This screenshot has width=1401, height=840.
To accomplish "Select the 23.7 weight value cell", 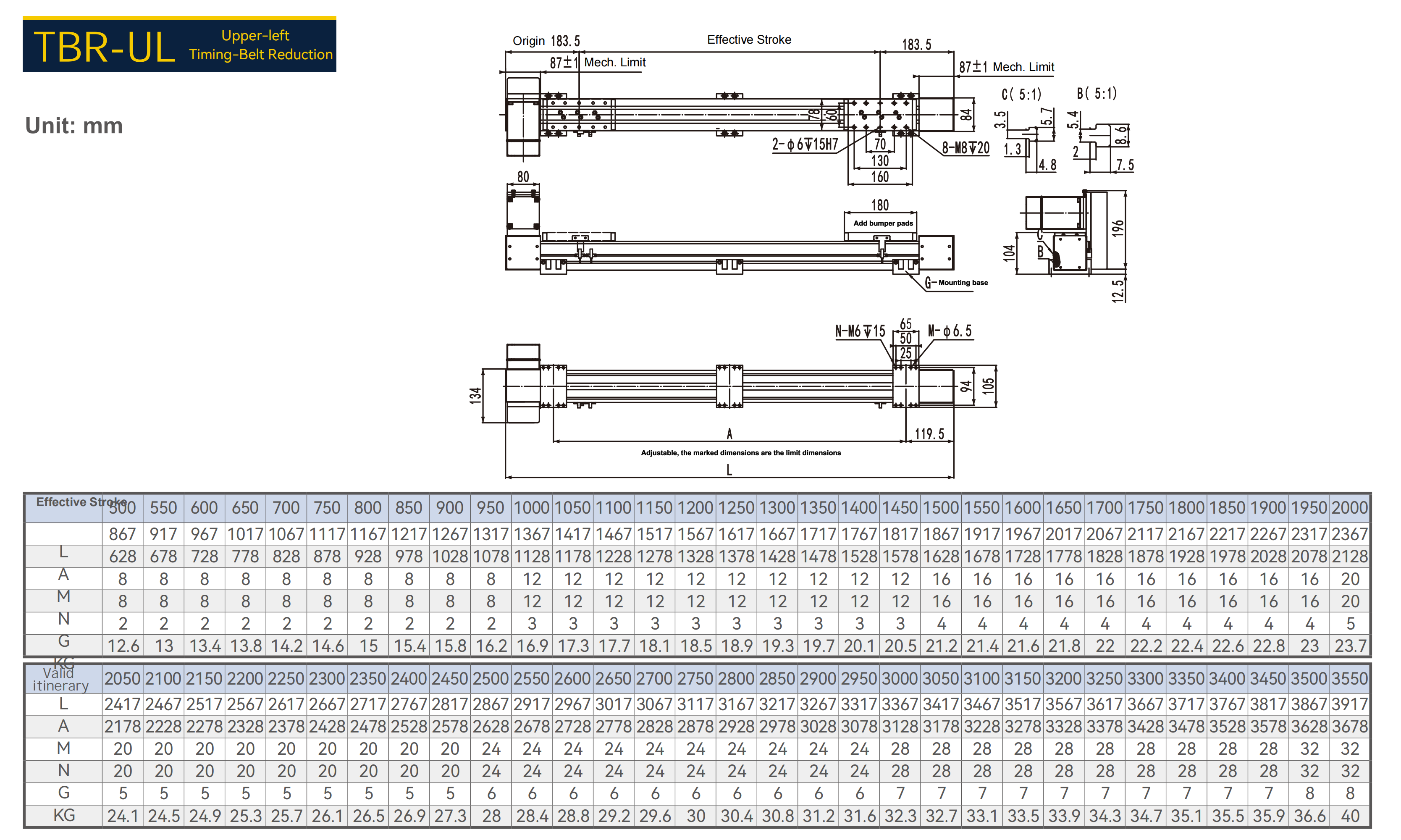I will pyautogui.click(x=1349, y=646).
